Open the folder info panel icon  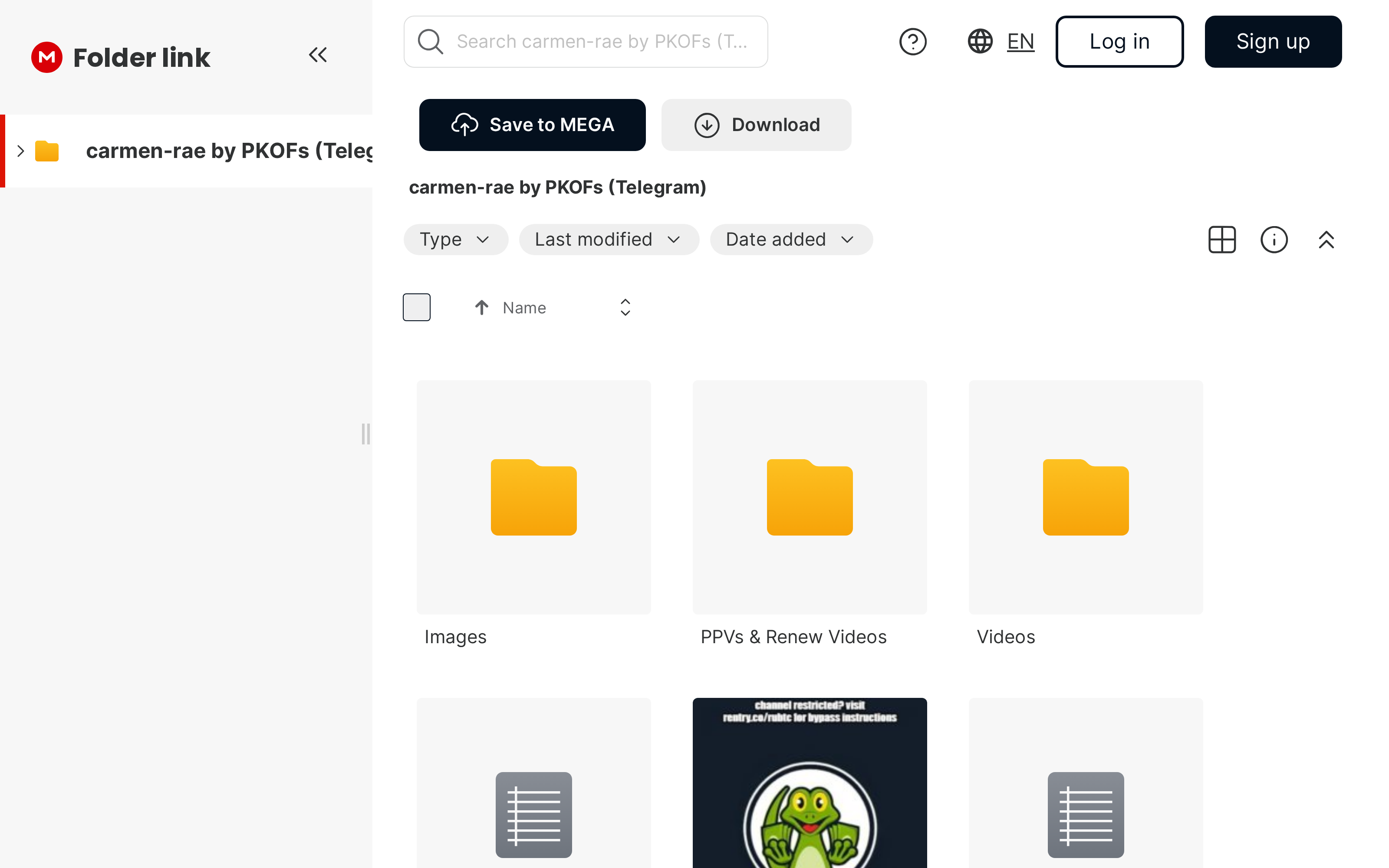1274,240
